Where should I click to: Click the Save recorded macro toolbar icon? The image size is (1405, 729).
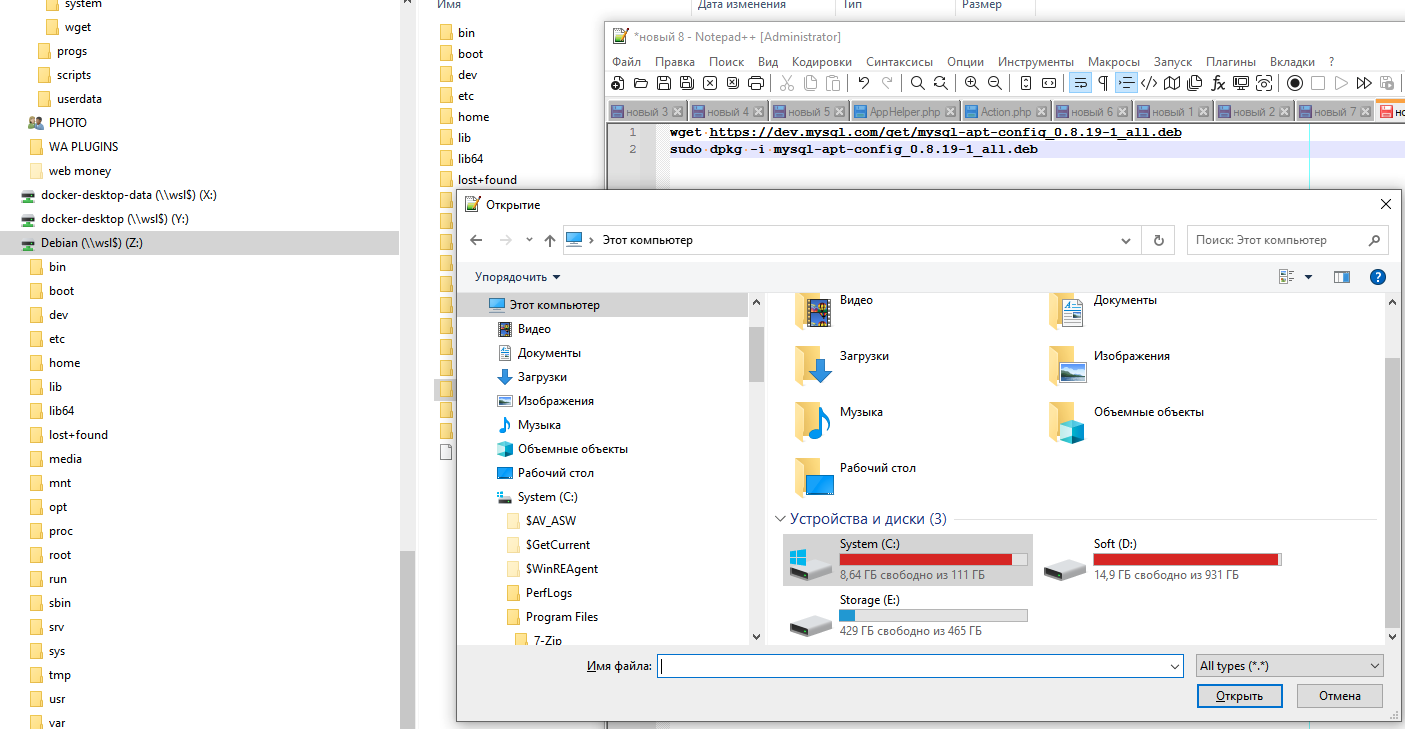pyautogui.click(x=1387, y=83)
